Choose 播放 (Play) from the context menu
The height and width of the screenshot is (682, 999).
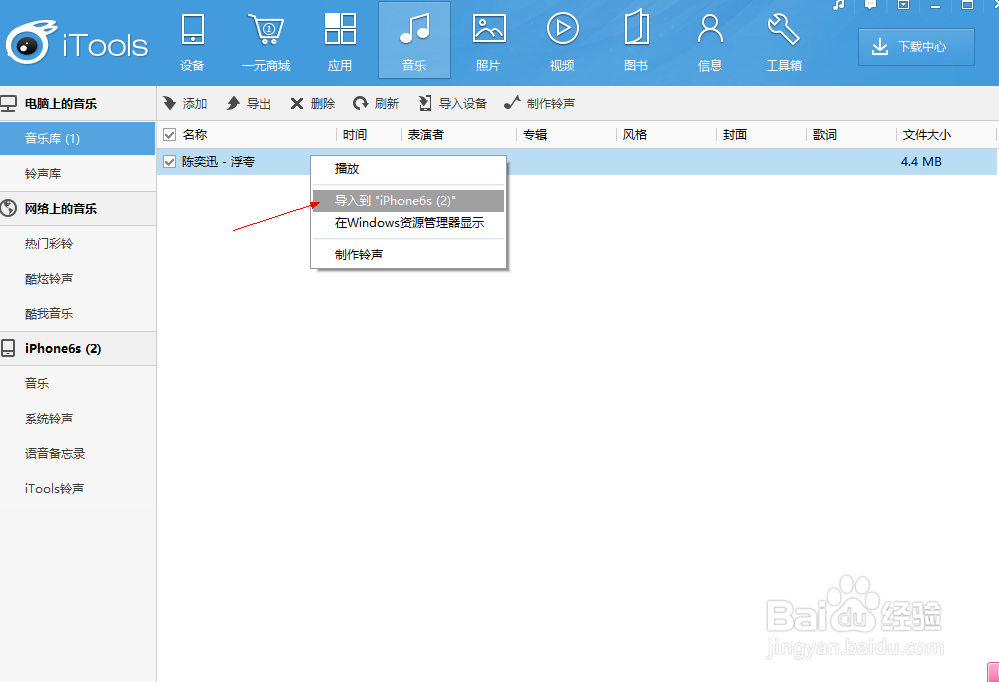coord(408,169)
